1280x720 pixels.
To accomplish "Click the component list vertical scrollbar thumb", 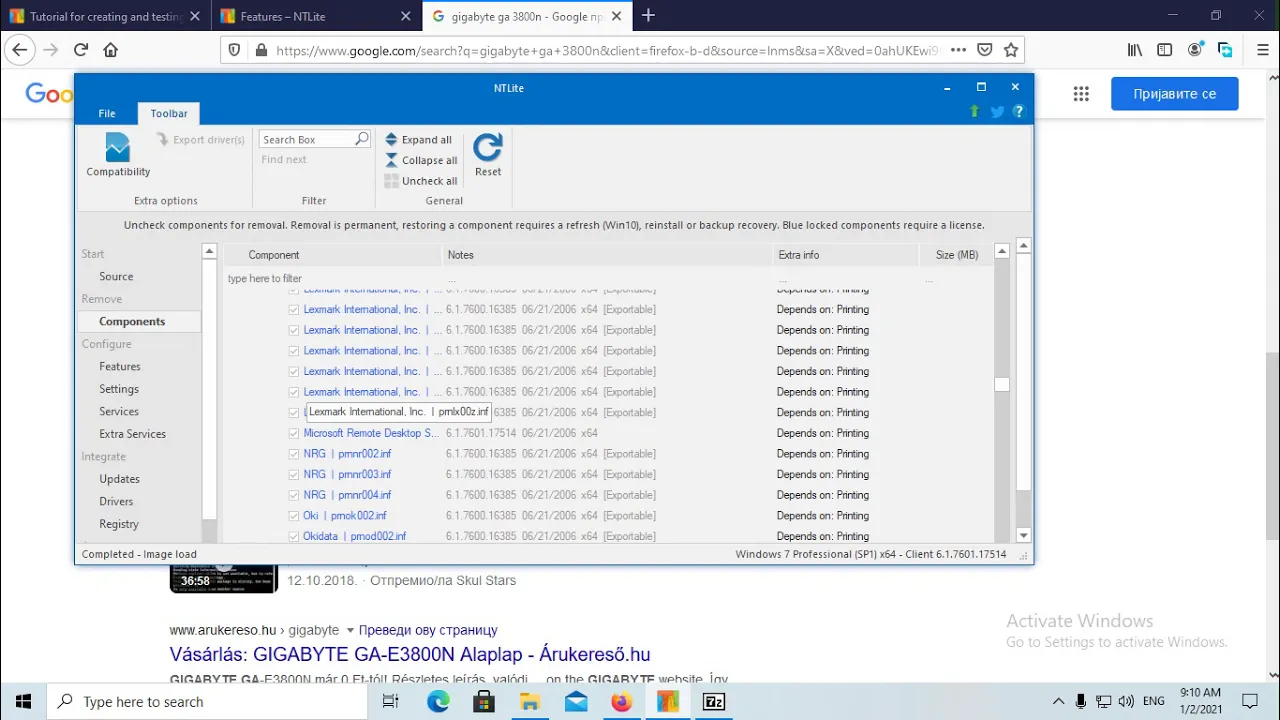I will [1002, 385].
